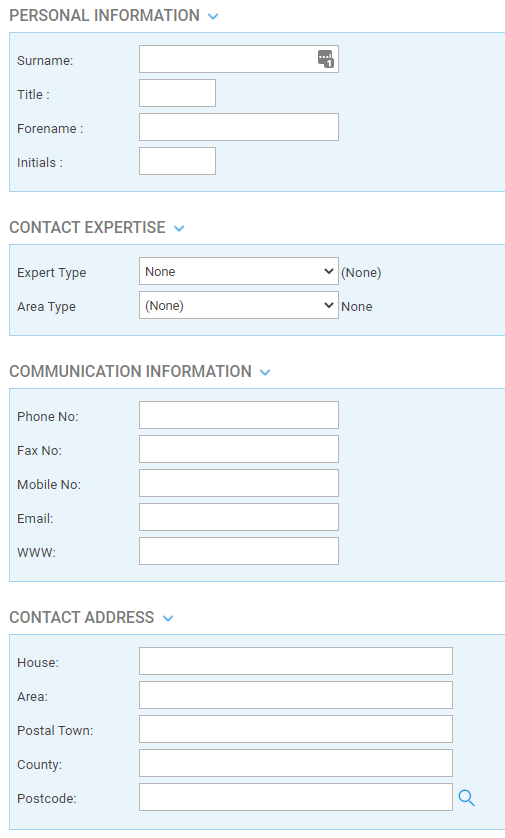Click the Email input field

(x=239, y=517)
